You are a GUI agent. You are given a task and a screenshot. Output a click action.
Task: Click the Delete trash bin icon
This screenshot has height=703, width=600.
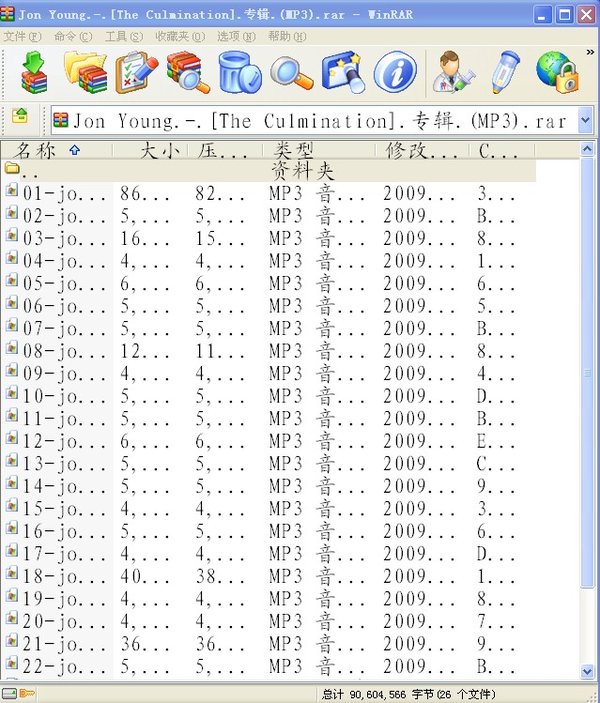240,72
